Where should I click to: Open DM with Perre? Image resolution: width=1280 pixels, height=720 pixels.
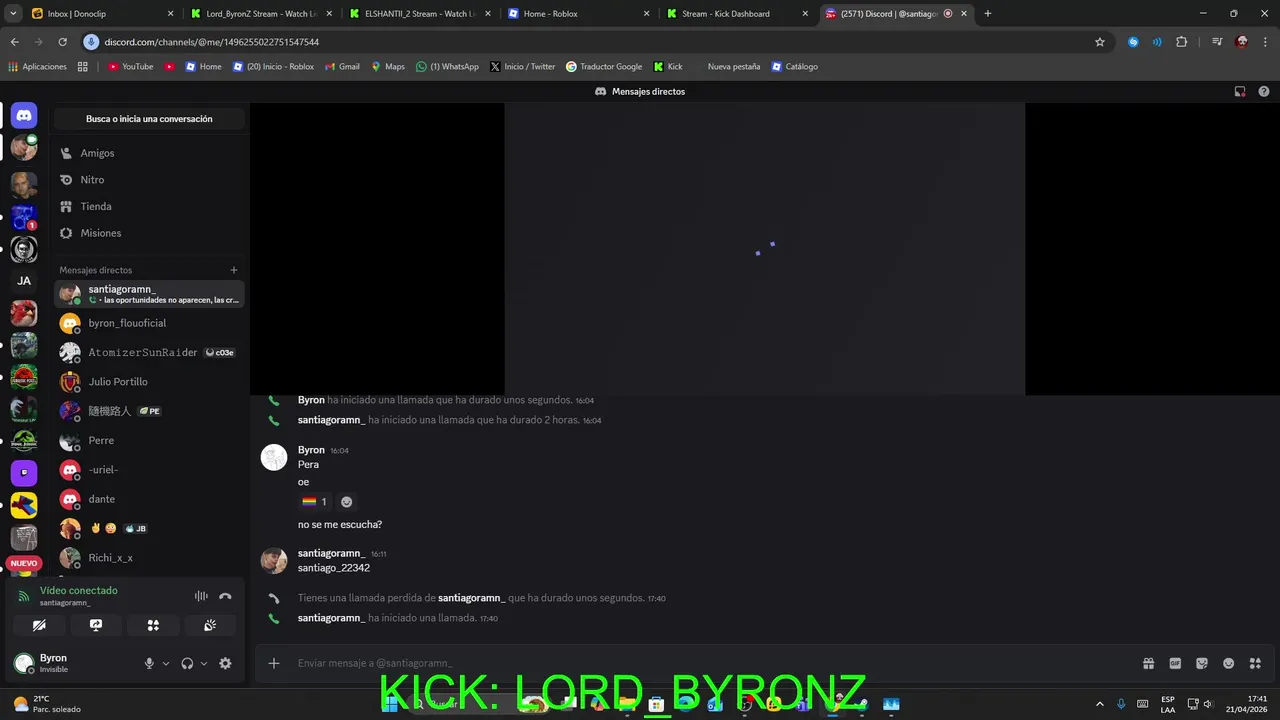click(149, 440)
